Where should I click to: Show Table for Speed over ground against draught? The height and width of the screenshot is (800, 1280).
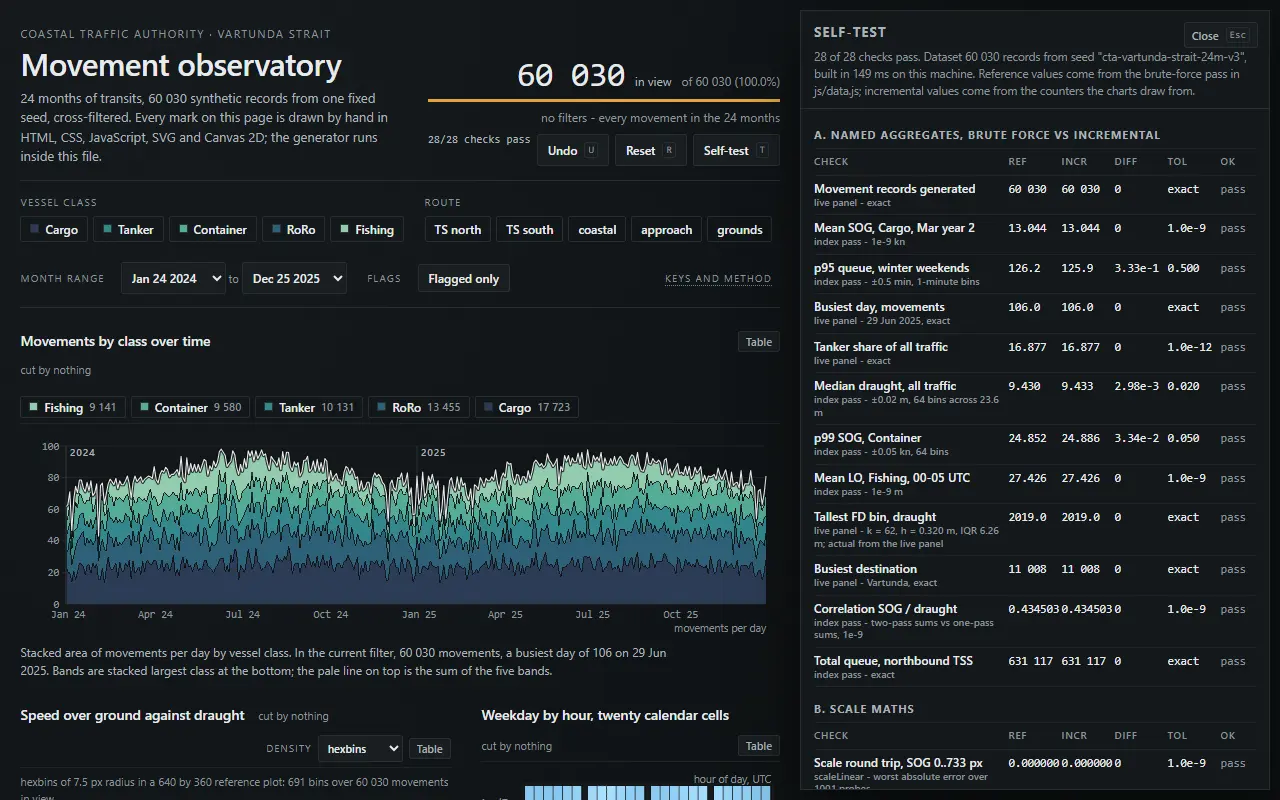point(430,749)
